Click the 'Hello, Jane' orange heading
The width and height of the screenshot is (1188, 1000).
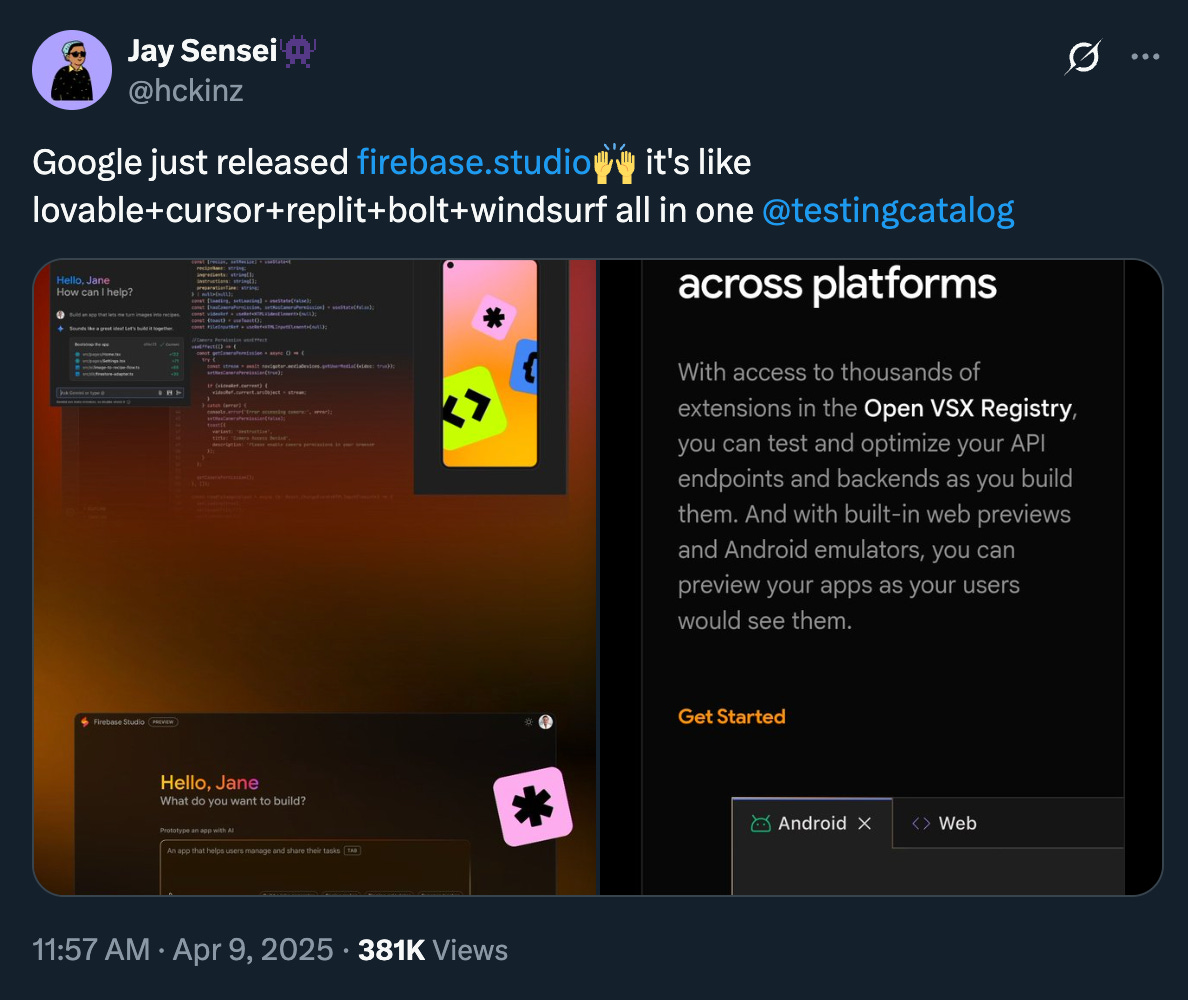pyautogui.click(x=209, y=783)
